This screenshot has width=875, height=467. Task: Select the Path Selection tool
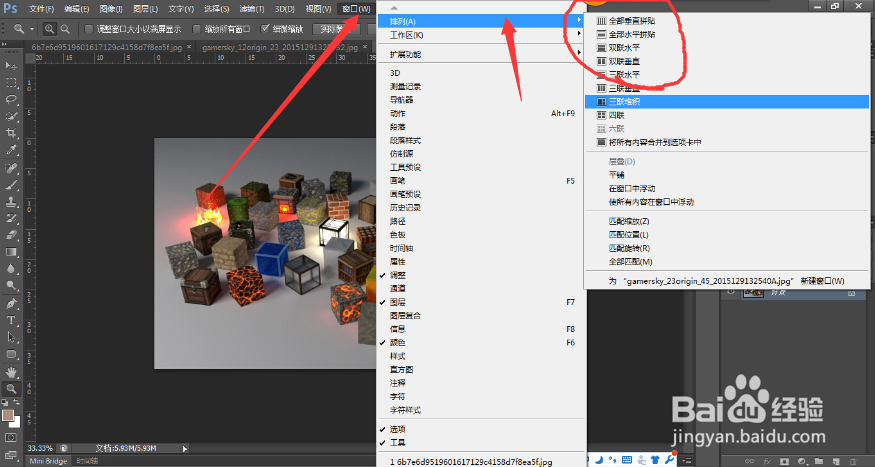11,337
